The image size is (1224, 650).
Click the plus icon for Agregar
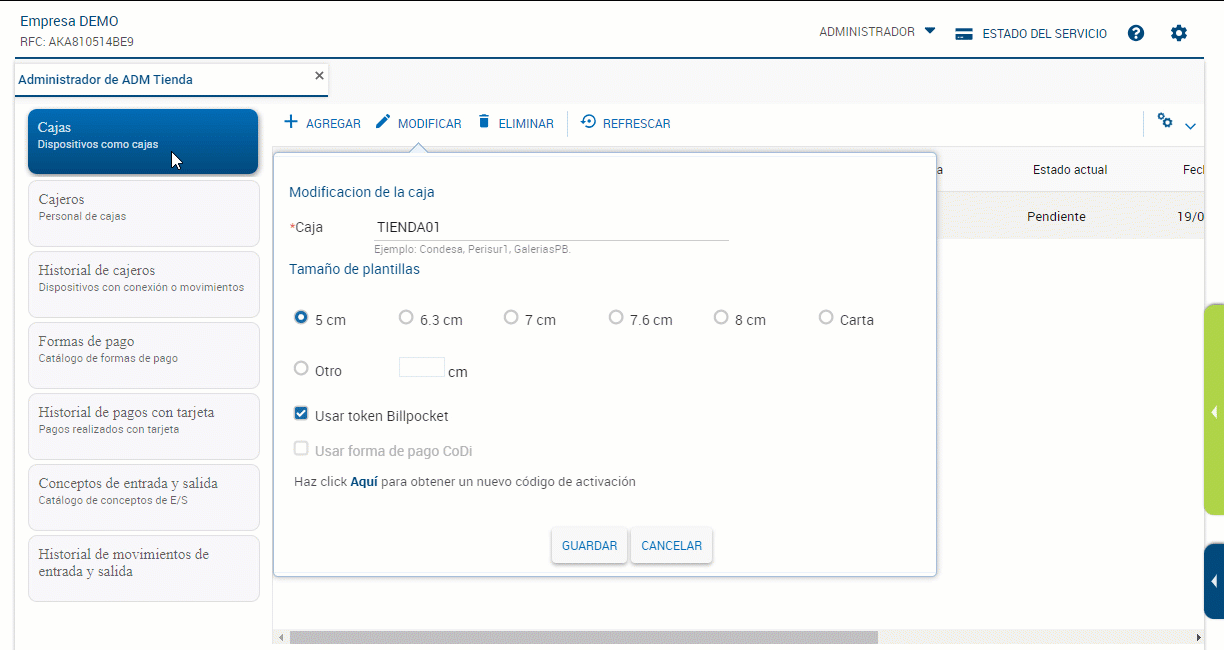click(x=291, y=122)
